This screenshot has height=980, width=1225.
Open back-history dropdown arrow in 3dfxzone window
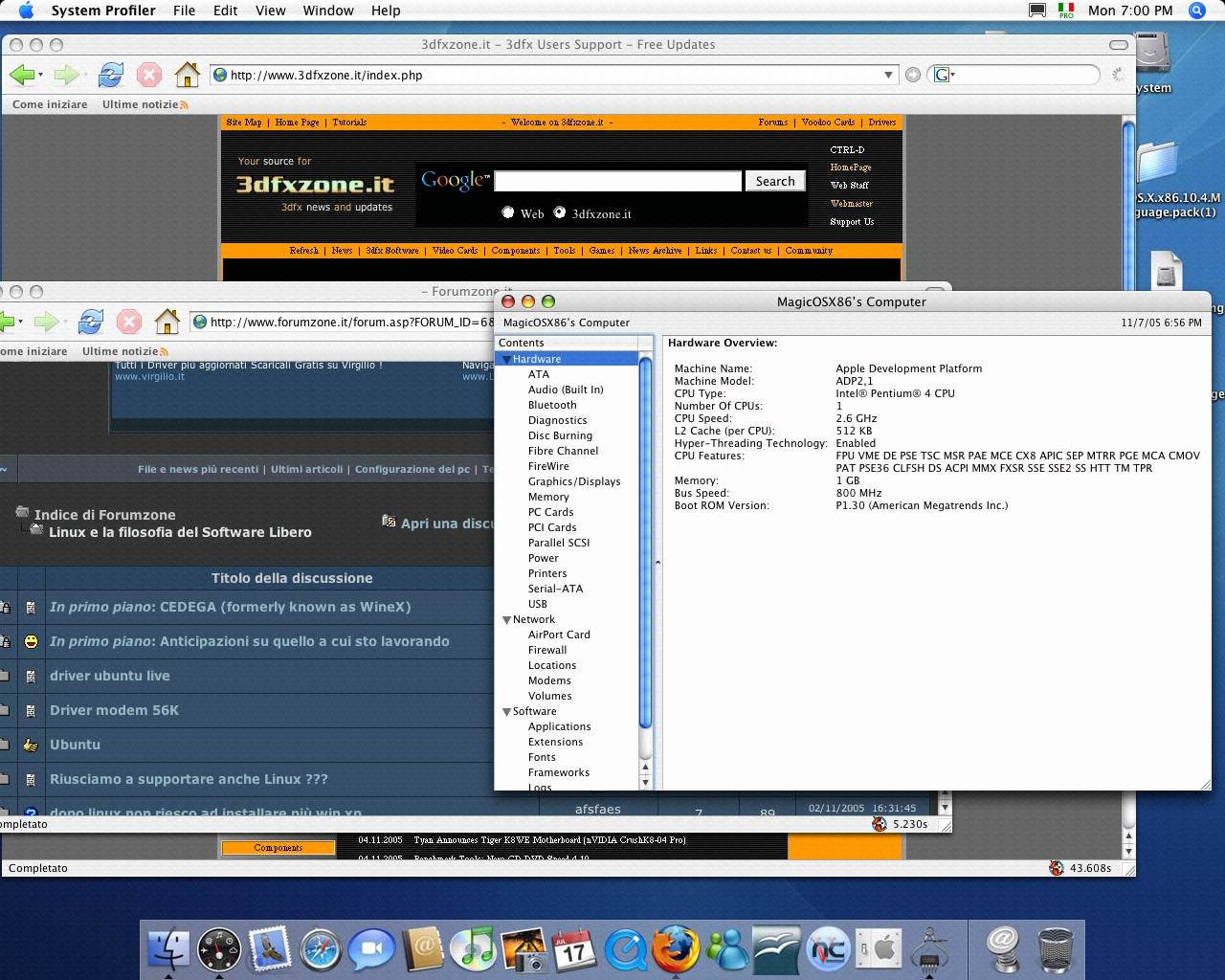40,75
